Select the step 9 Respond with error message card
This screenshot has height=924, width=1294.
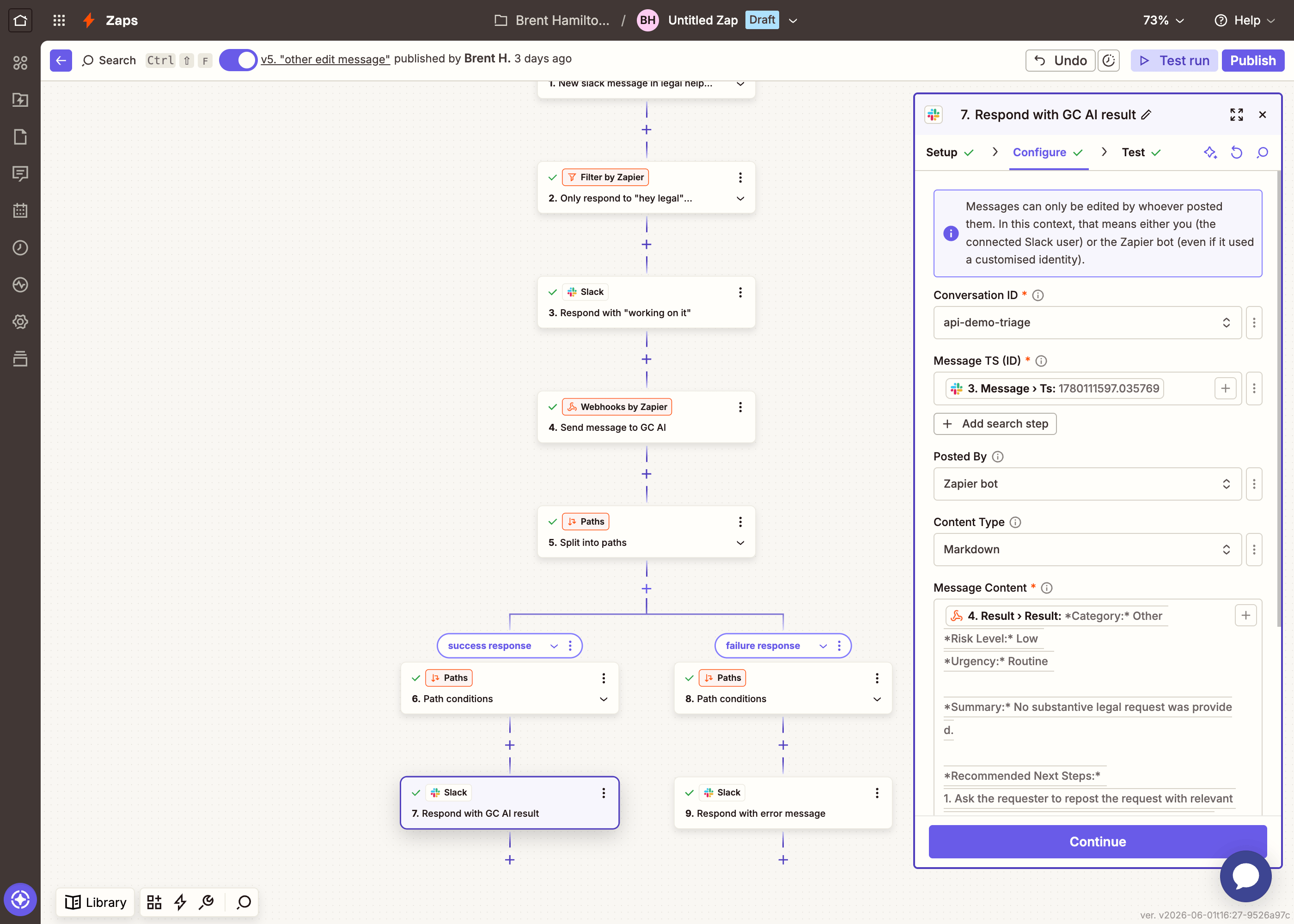[x=783, y=803]
